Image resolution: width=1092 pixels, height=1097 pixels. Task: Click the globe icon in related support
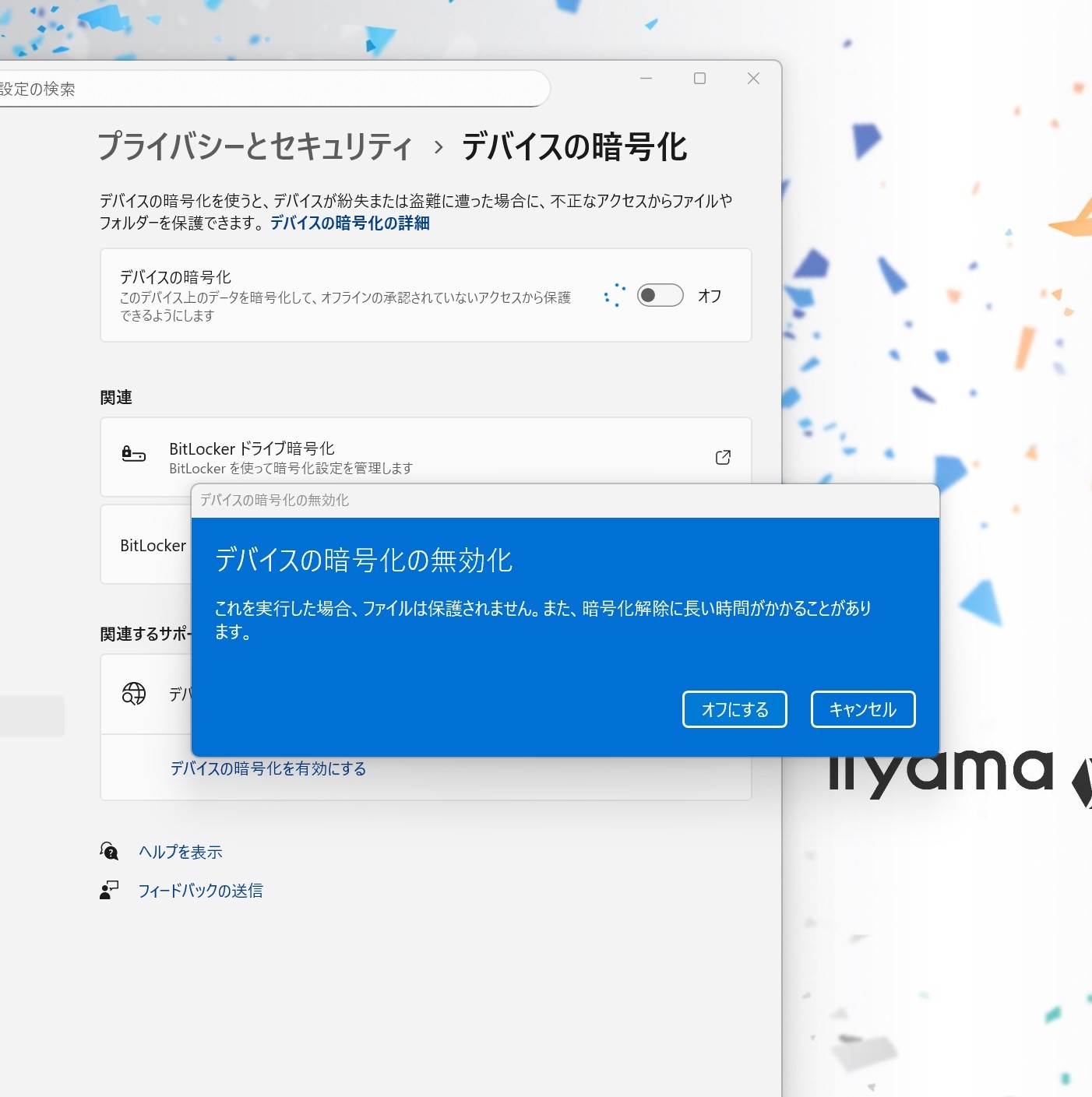134,693
